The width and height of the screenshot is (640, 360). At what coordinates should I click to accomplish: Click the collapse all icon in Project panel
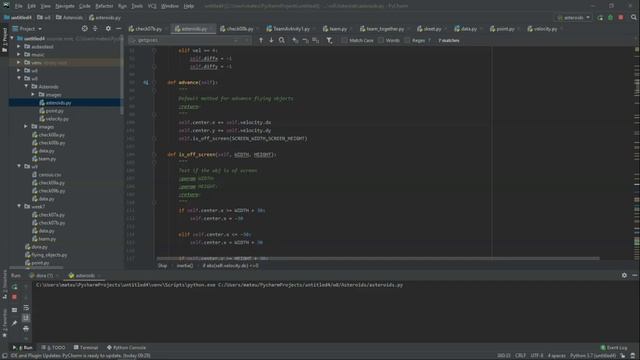[96, 29]
